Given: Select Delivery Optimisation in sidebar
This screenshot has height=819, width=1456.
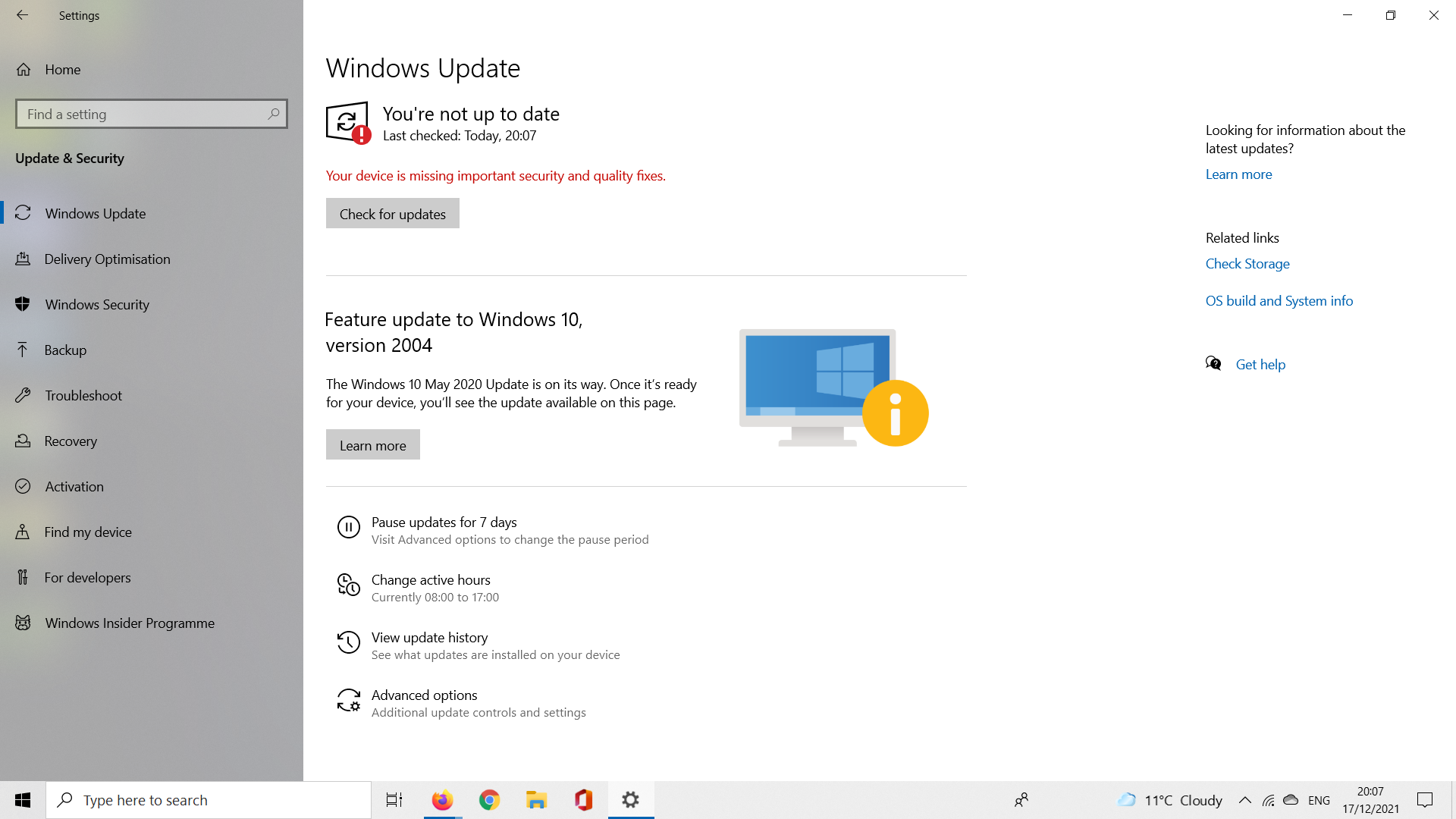Looking at the screenshot, I should pos(107,259).
